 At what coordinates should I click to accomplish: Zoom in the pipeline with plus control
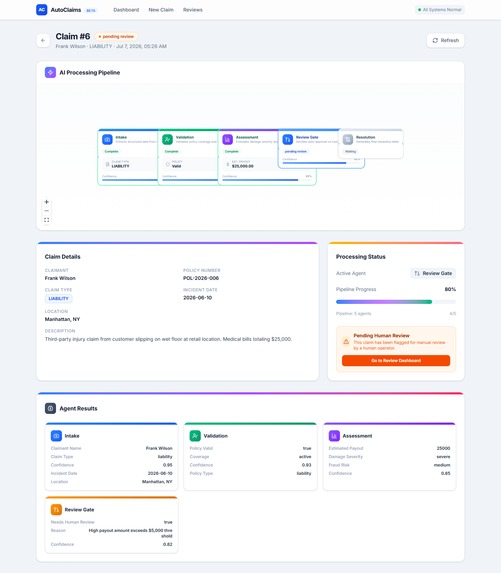point(46,202)
